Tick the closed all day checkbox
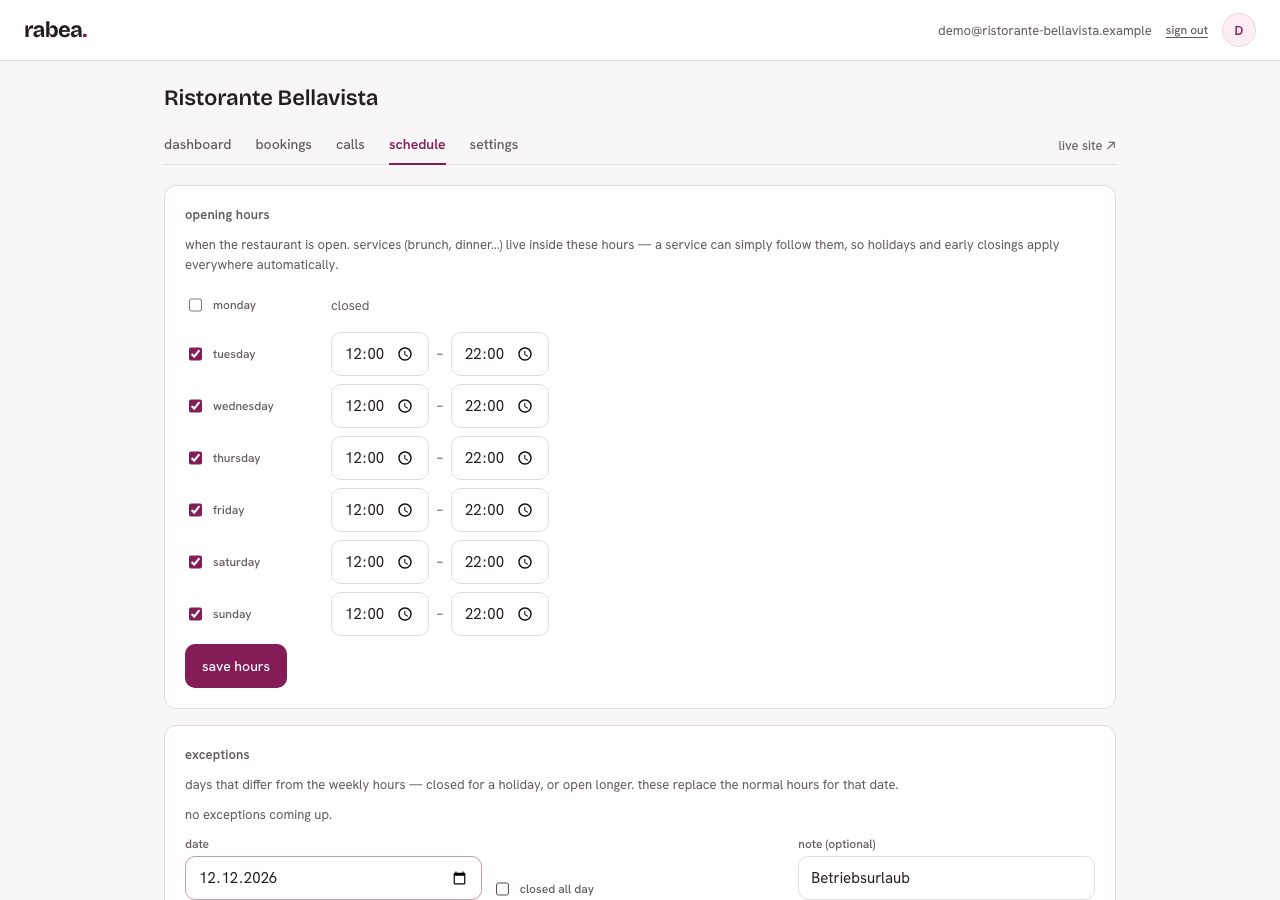 [503, 889]
